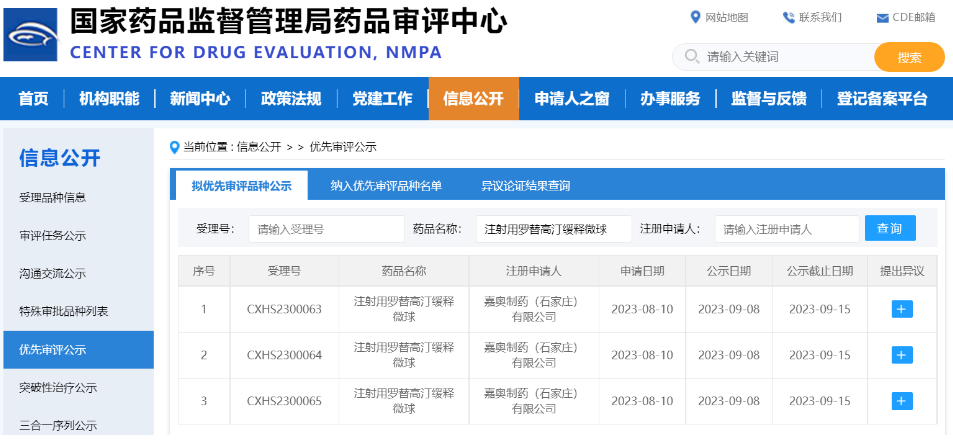Open 新闻中心 menu

pos(200,98)
